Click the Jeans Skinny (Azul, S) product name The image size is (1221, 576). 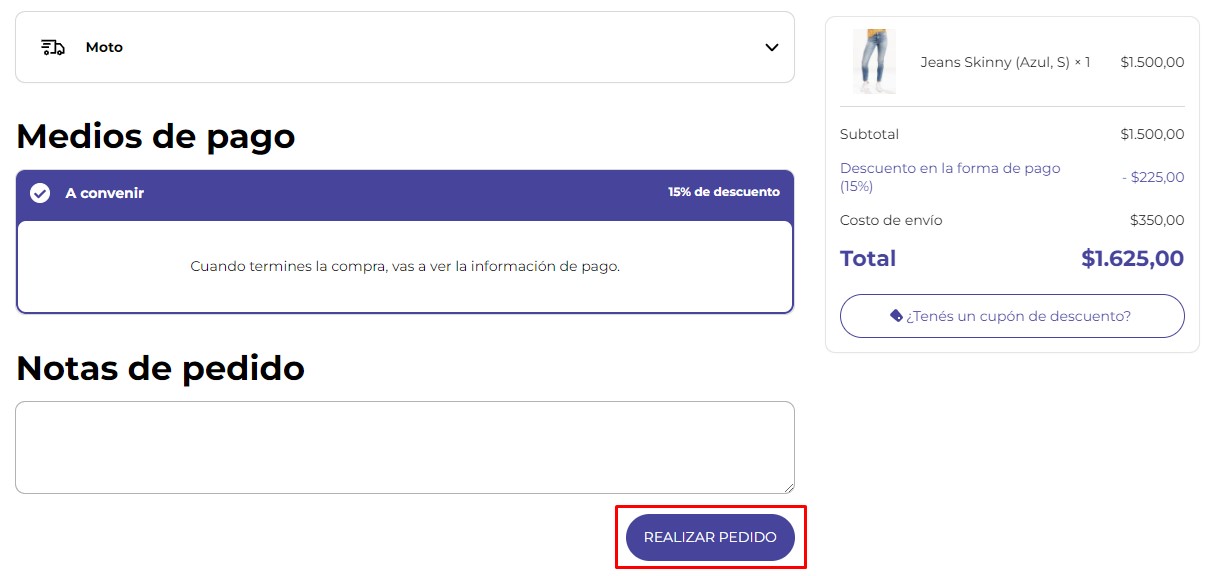(1005, 62)
